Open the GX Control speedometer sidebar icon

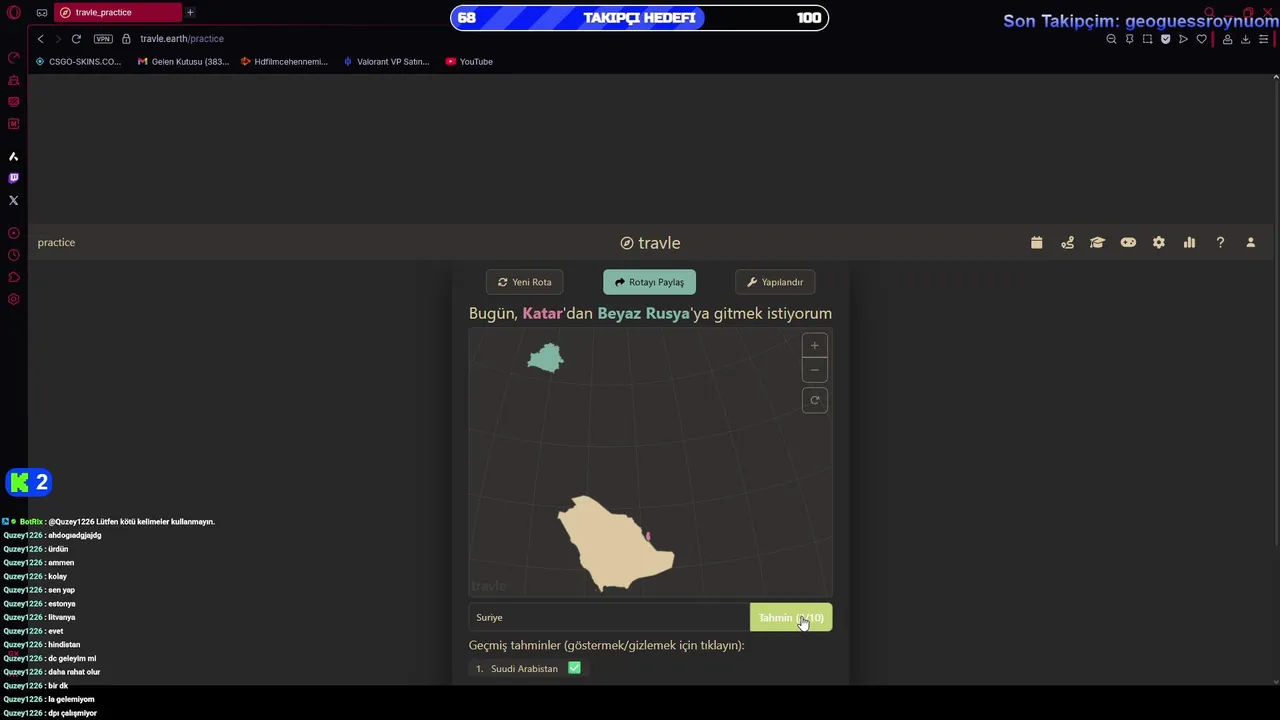14,58
